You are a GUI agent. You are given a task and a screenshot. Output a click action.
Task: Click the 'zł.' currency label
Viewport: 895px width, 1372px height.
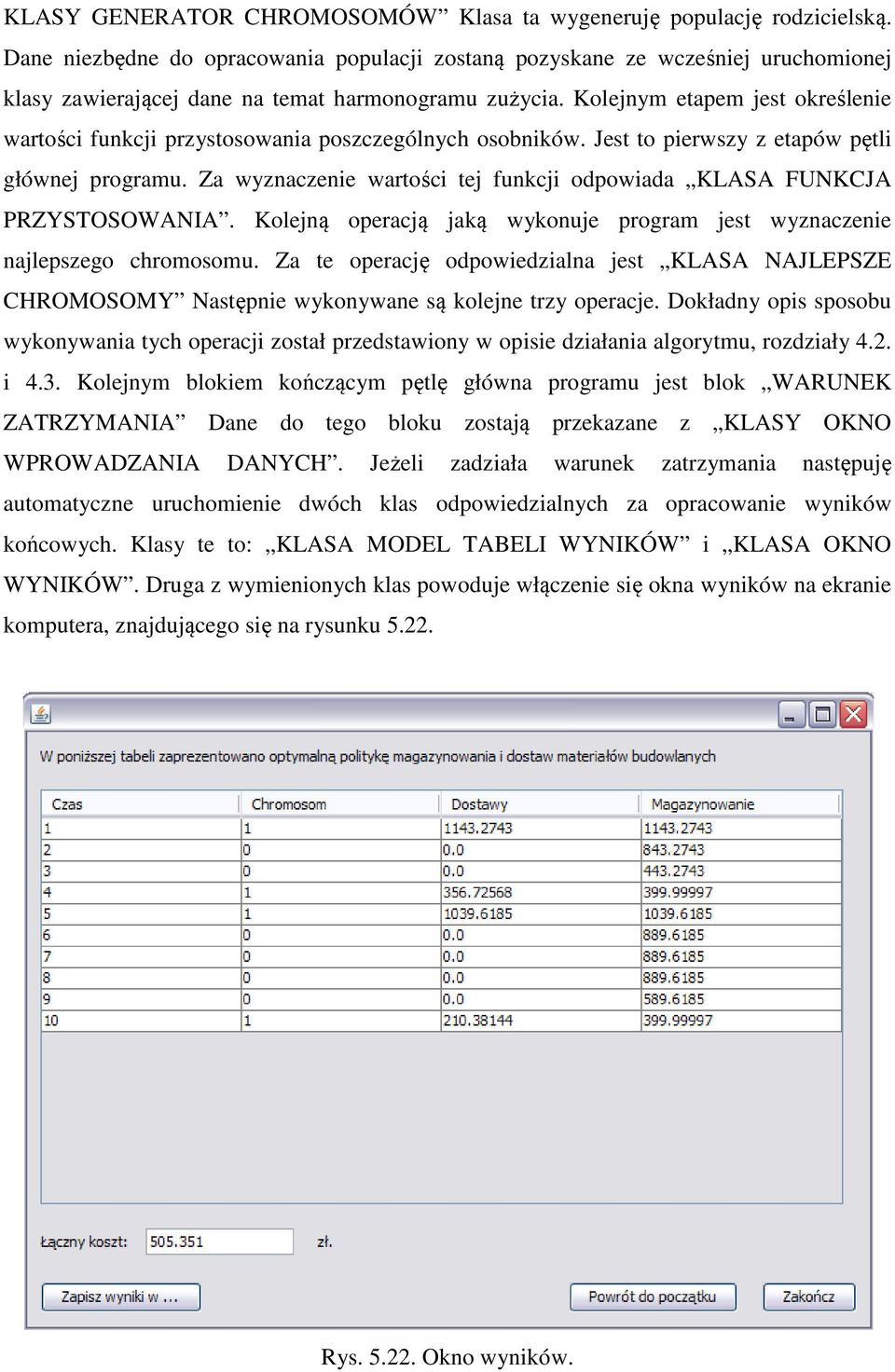coord(324,1242)
